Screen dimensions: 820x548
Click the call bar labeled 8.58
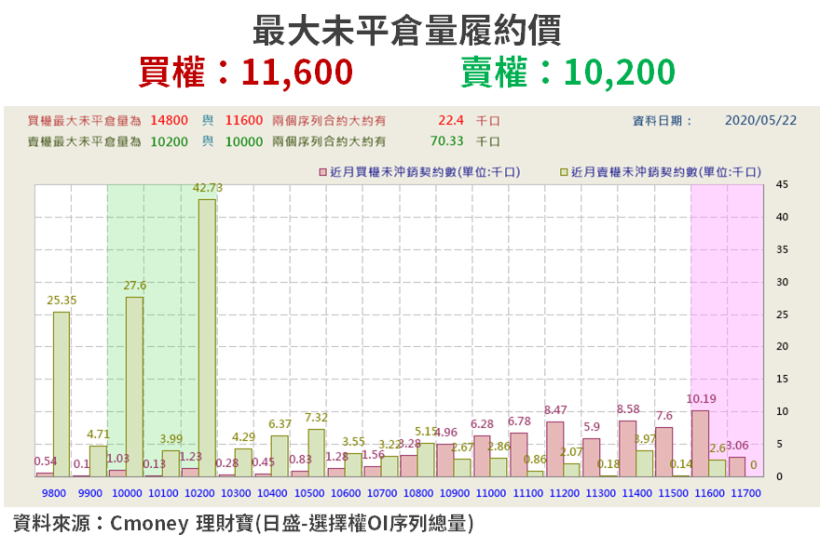628,449
